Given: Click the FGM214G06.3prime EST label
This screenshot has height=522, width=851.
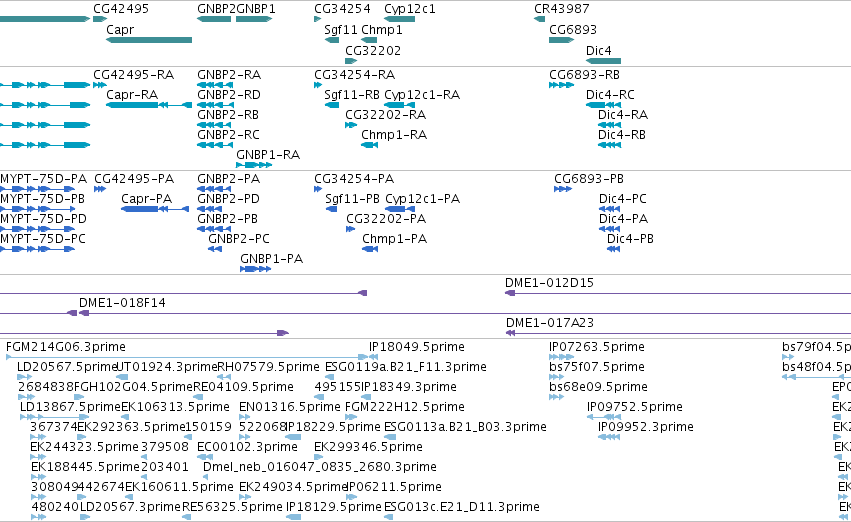Looking at the screenshot, I should point(66,347).
